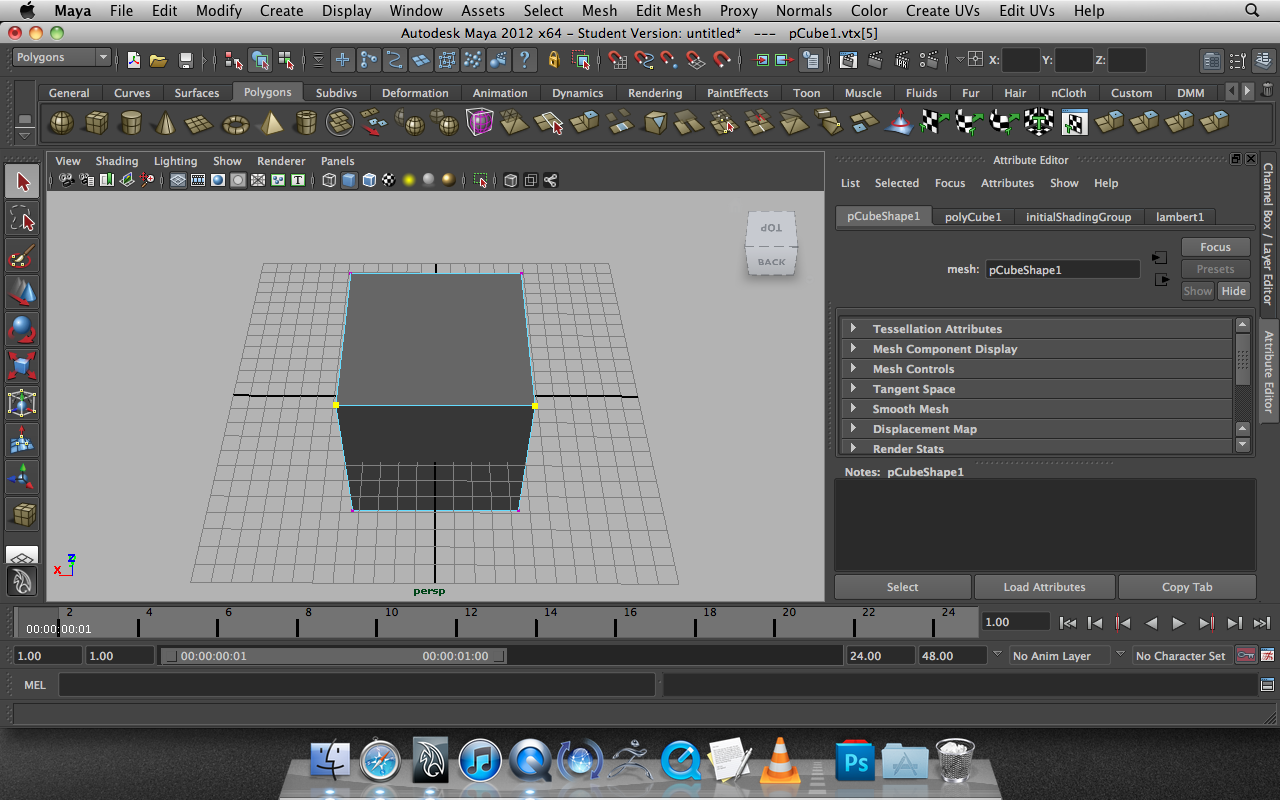
Task: Activate the Rotate tool
Action: point(22,329)
